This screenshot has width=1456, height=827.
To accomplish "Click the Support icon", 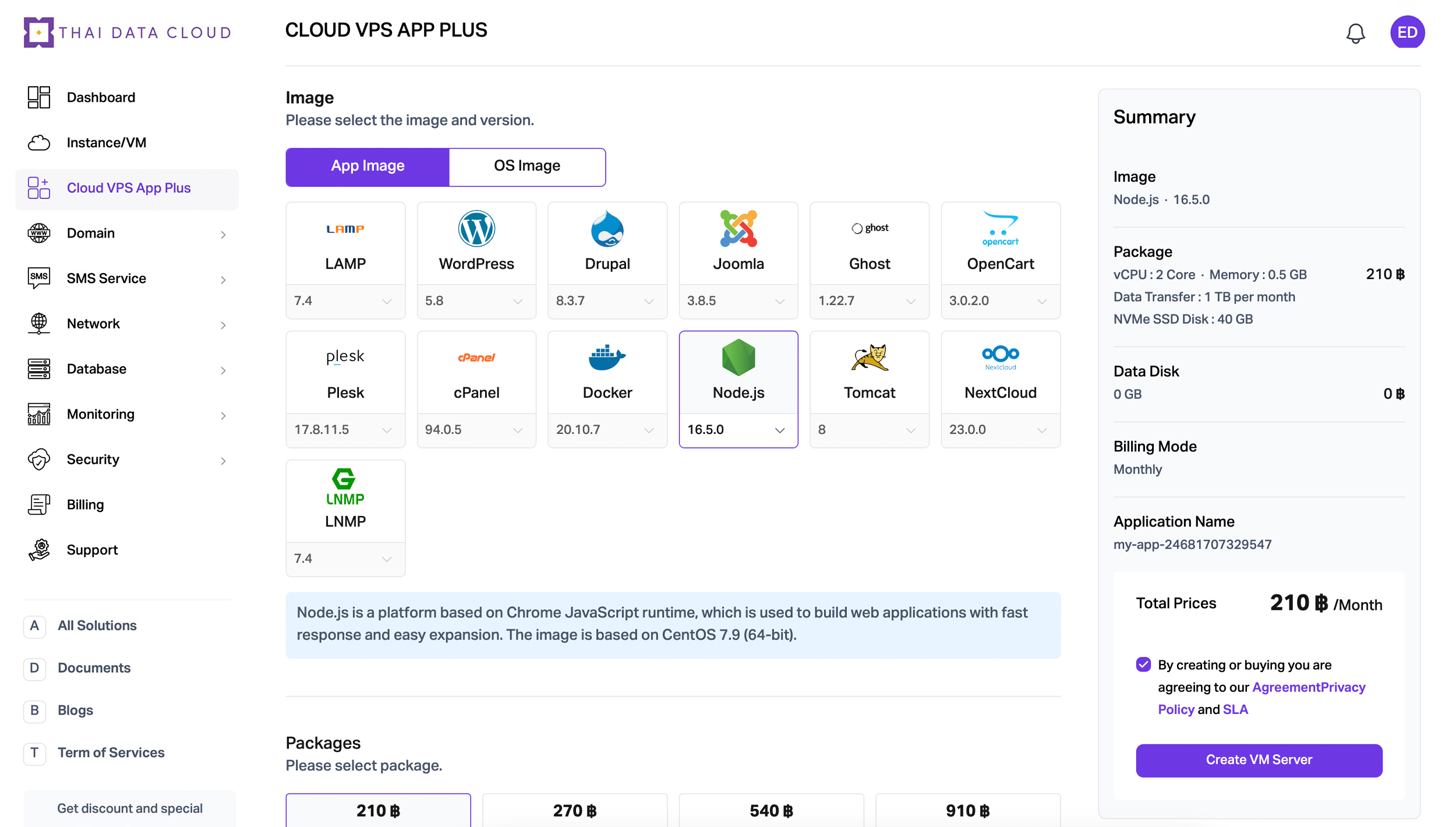I will tap(39, 550).
